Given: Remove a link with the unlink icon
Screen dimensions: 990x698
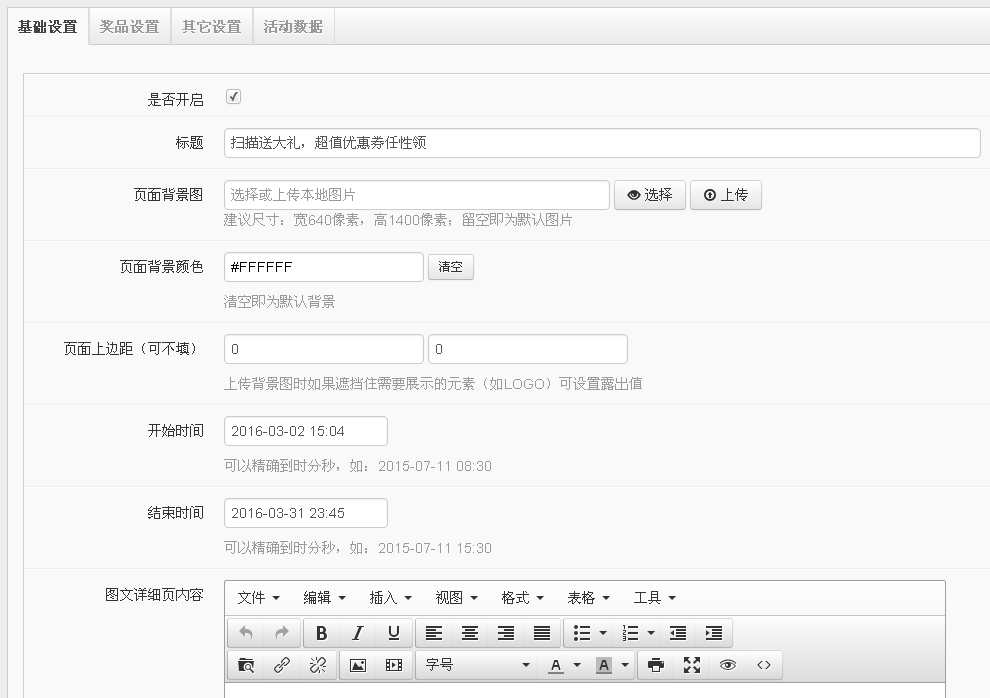Looking at the screenshot, I should (x=319, y=663).
